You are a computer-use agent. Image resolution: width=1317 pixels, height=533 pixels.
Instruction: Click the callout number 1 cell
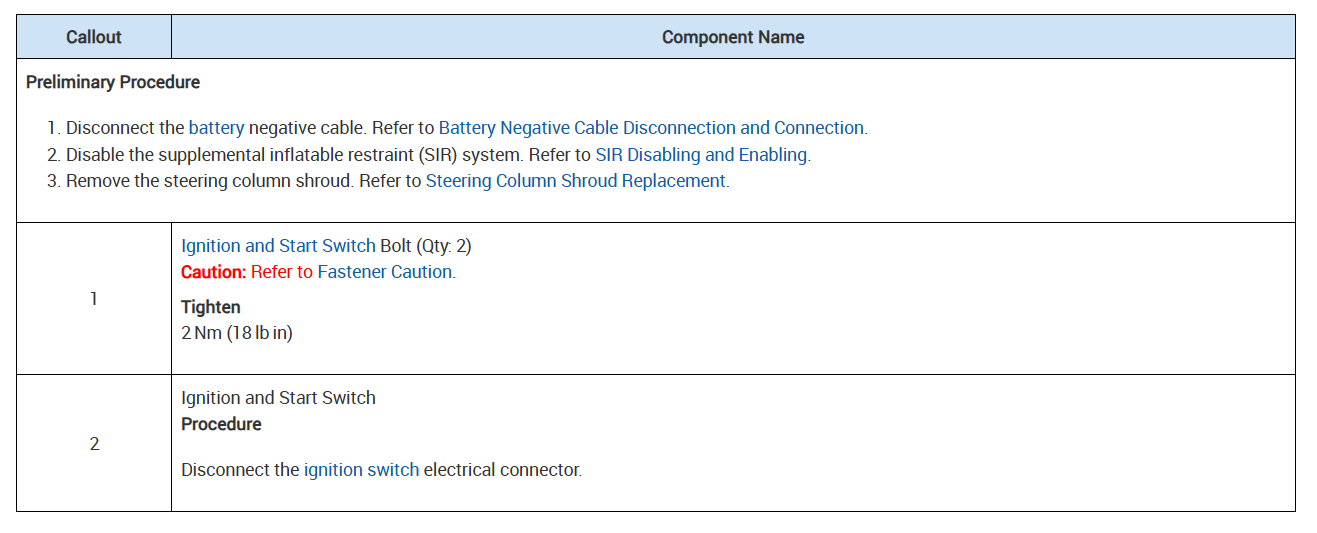(94, 299)
